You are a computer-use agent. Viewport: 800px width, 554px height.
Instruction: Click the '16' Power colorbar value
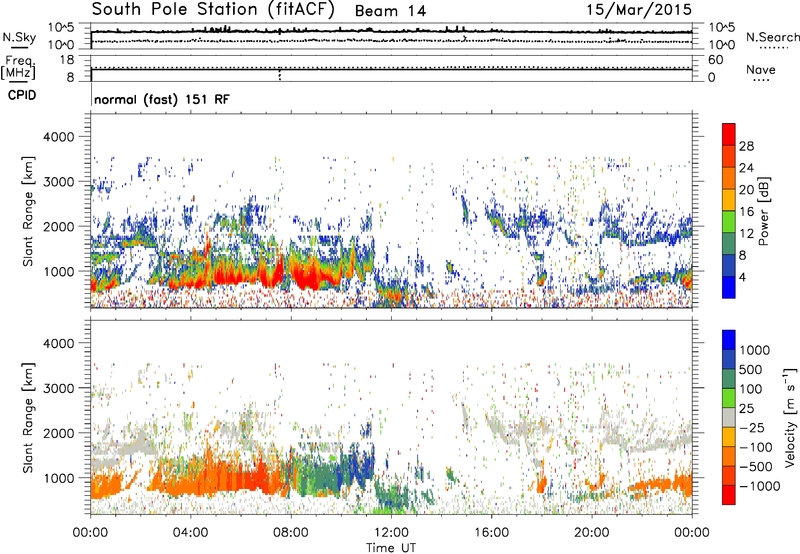pos(746,212)
